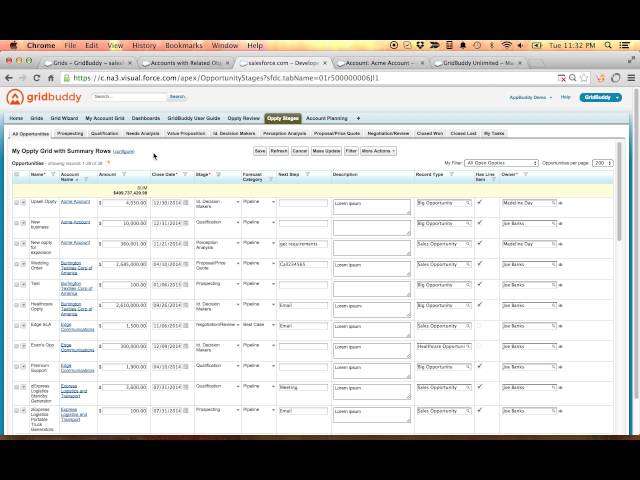Check the Test row checkbox
640x480 pixels.
tap(17, 284)
